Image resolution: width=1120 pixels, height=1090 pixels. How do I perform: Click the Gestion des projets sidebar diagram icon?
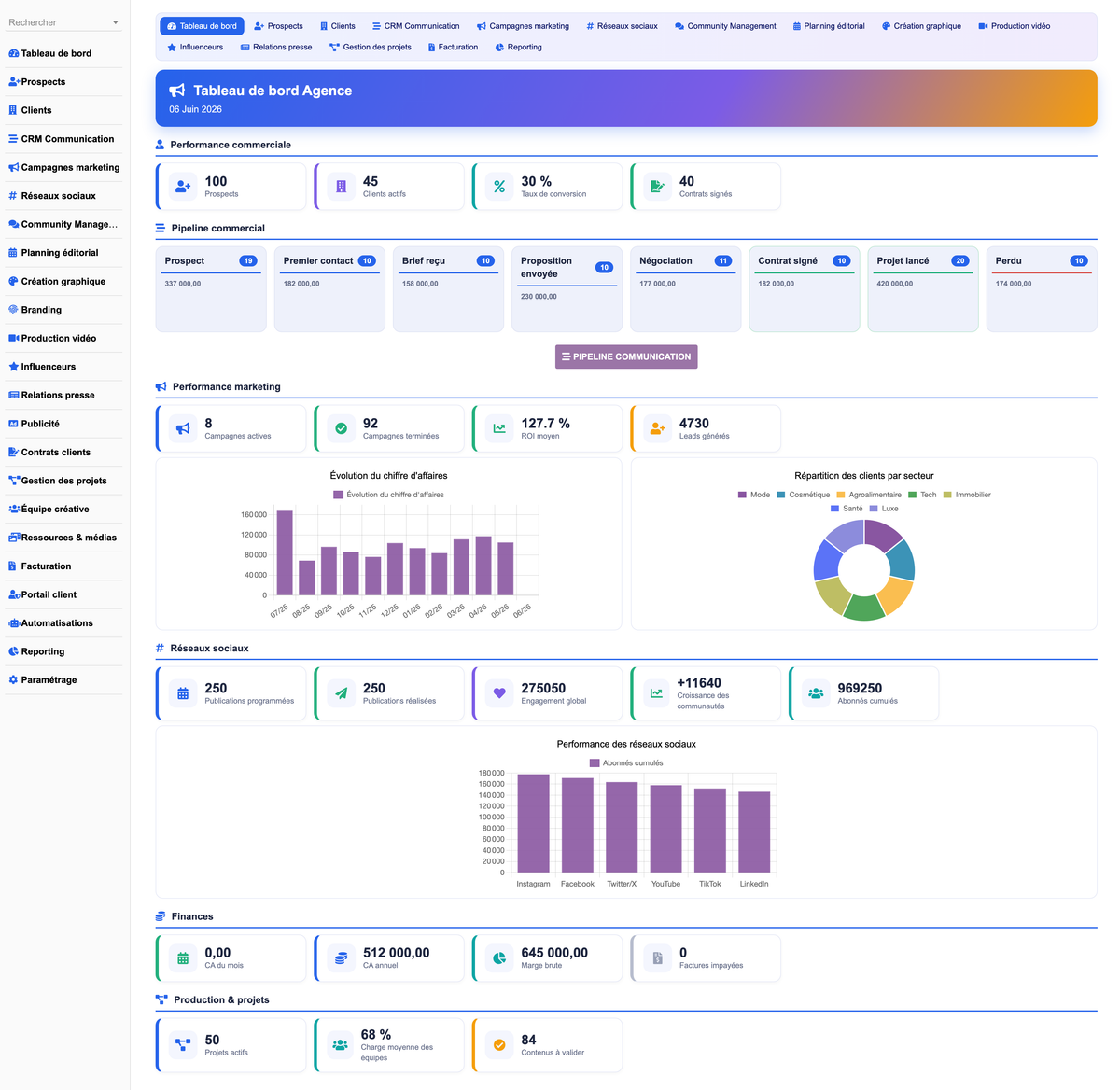[x=13, y=481]
